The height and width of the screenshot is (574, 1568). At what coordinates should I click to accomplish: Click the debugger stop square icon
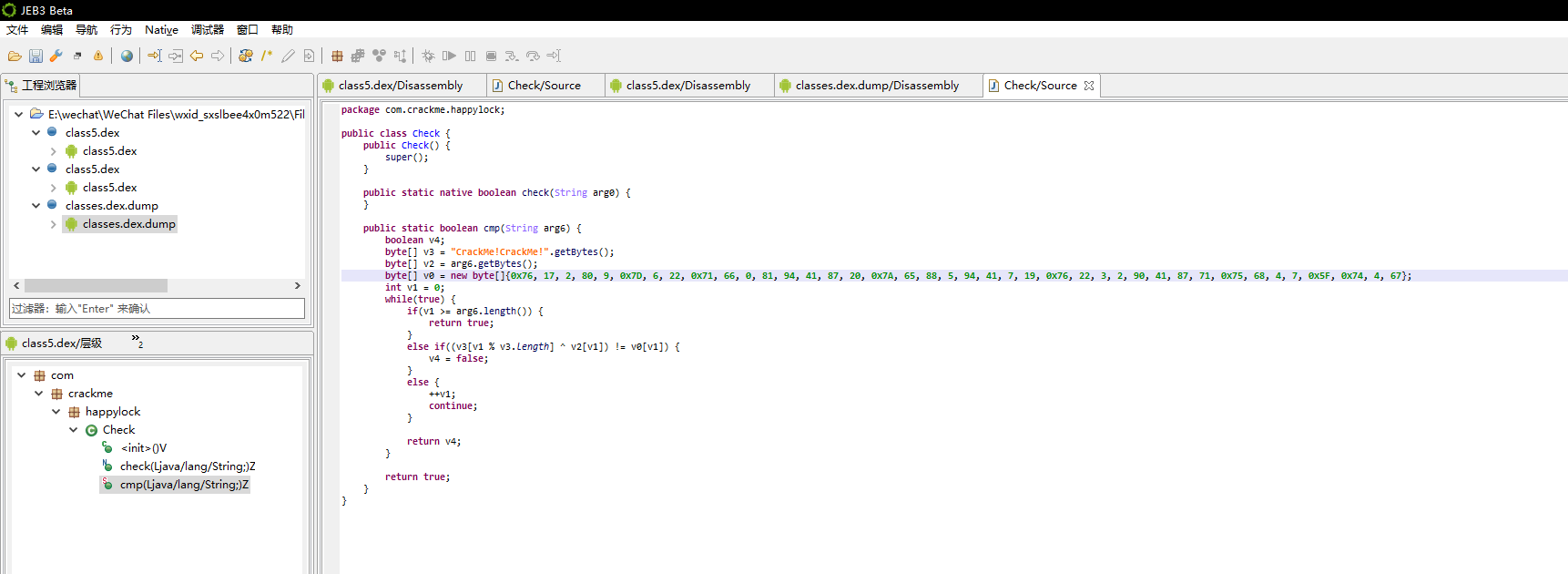click(491, 56)
